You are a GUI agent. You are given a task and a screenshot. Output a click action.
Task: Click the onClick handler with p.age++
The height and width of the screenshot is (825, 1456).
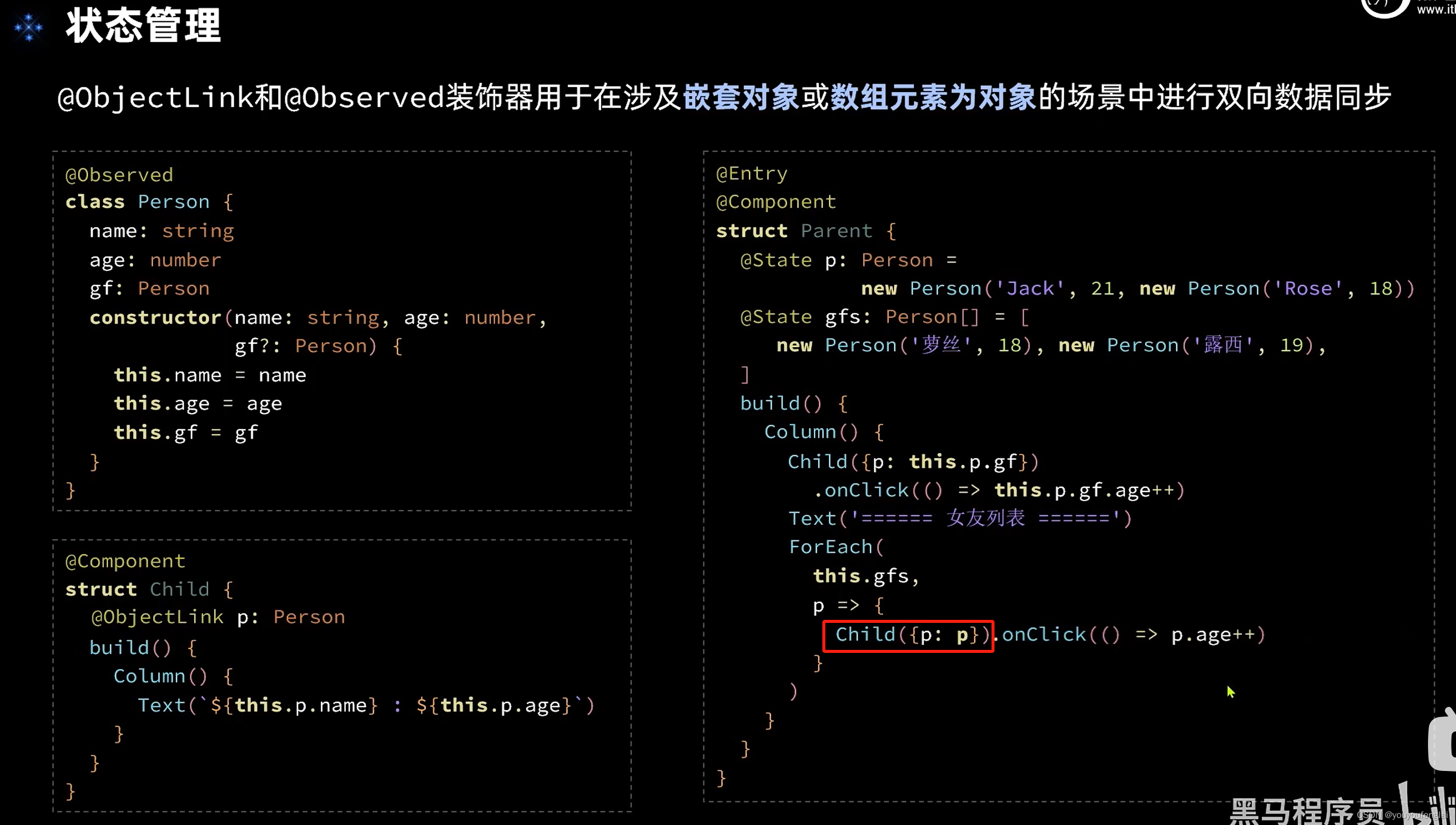[1131, 635]
